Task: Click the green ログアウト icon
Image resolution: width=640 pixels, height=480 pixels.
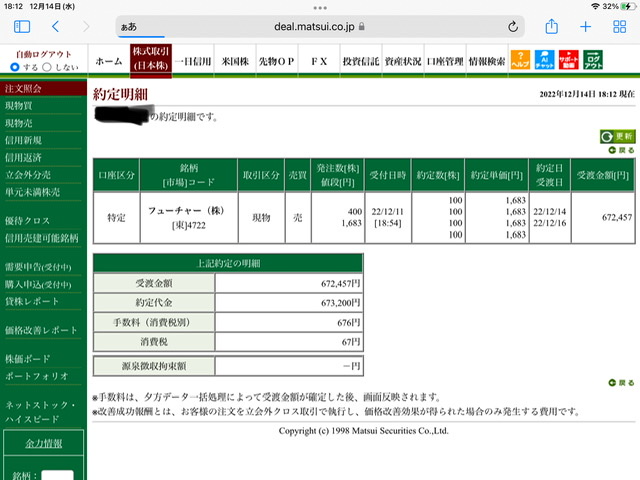Action: click(x=593, y=60)
